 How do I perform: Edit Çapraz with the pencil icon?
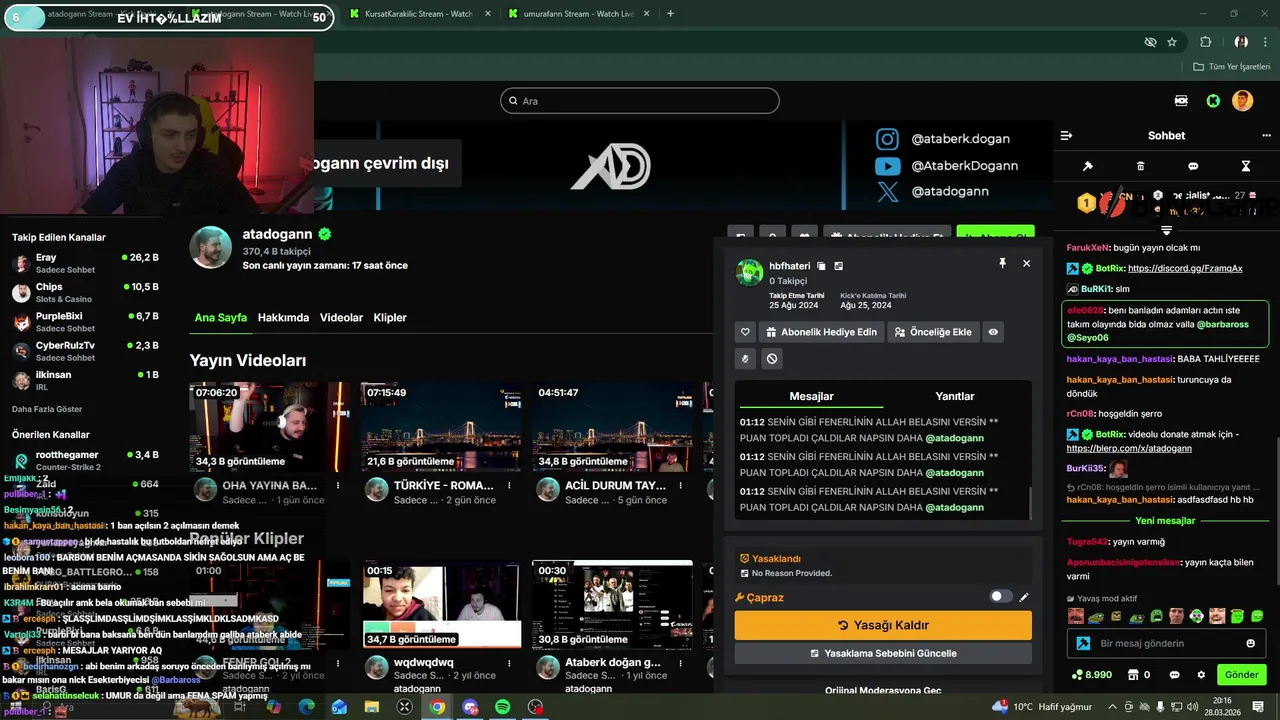point(1024,597)
